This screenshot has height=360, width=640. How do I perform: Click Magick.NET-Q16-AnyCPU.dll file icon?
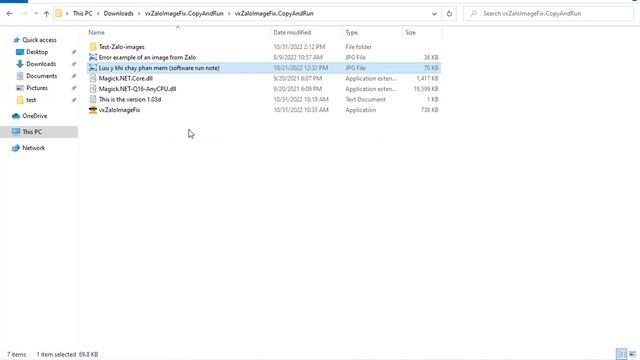coord(93,89)
